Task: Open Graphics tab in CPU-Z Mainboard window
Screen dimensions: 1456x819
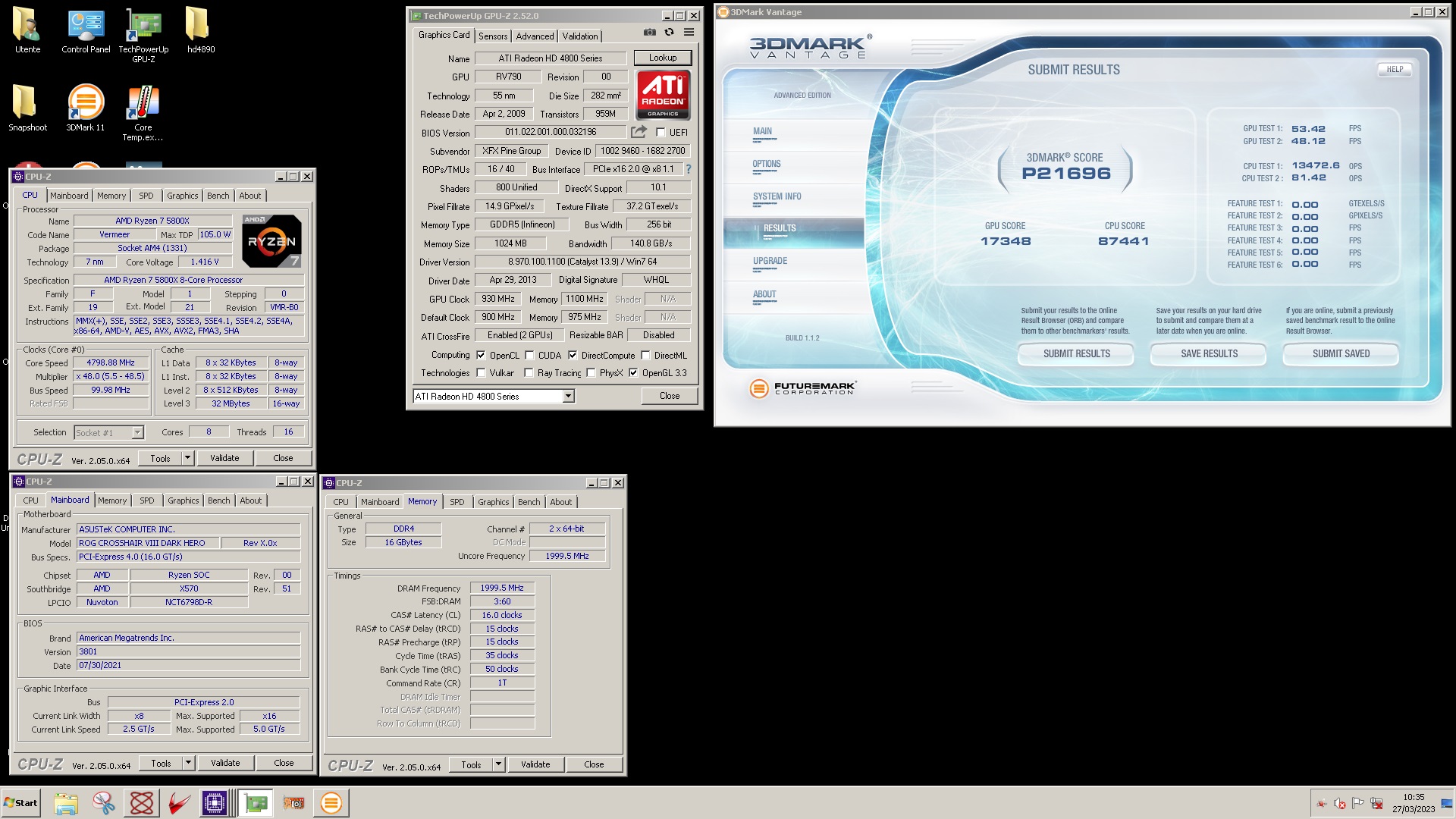Action: [x=183, y=500]
